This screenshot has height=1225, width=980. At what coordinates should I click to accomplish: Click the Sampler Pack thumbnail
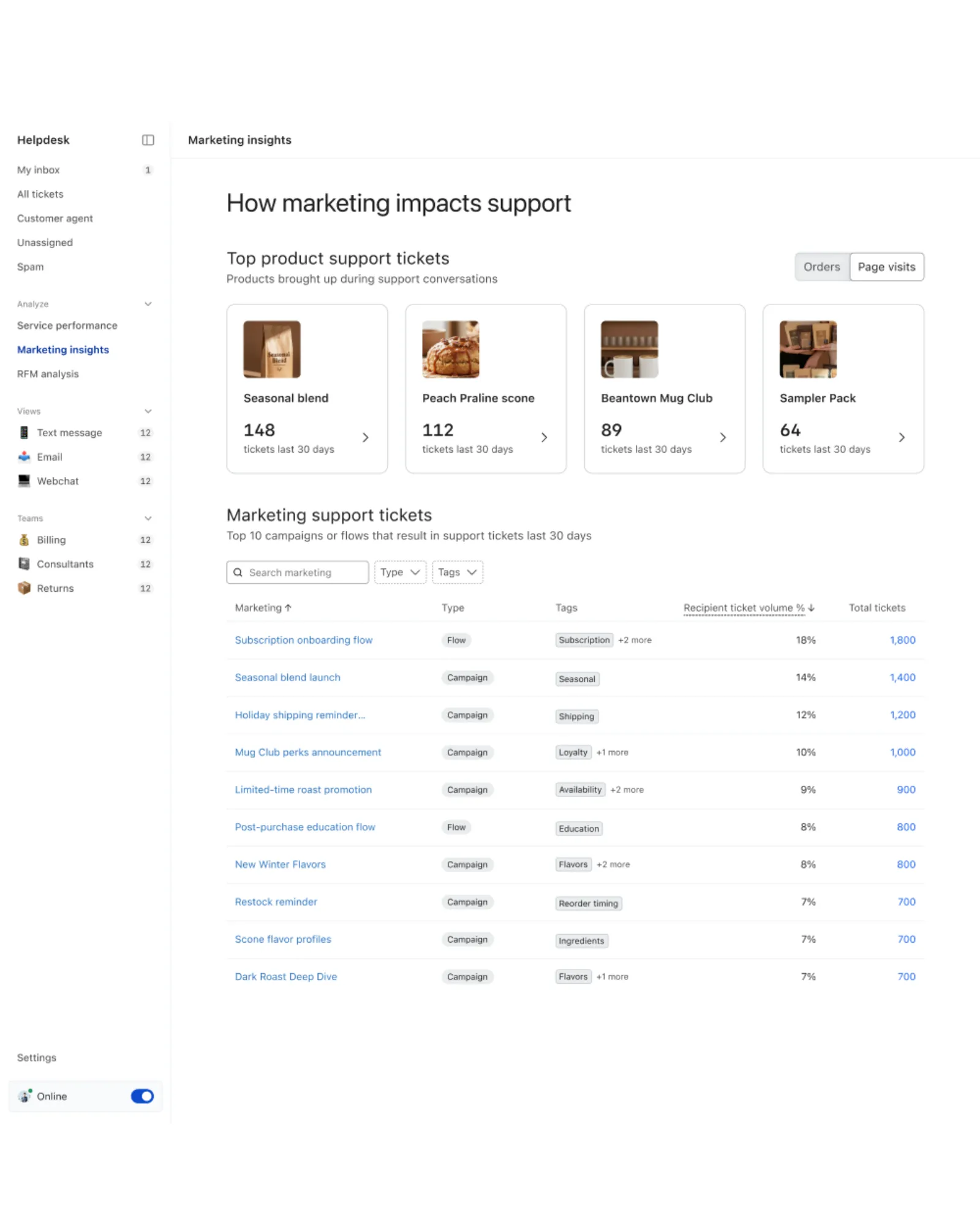[x=808, y=349]
